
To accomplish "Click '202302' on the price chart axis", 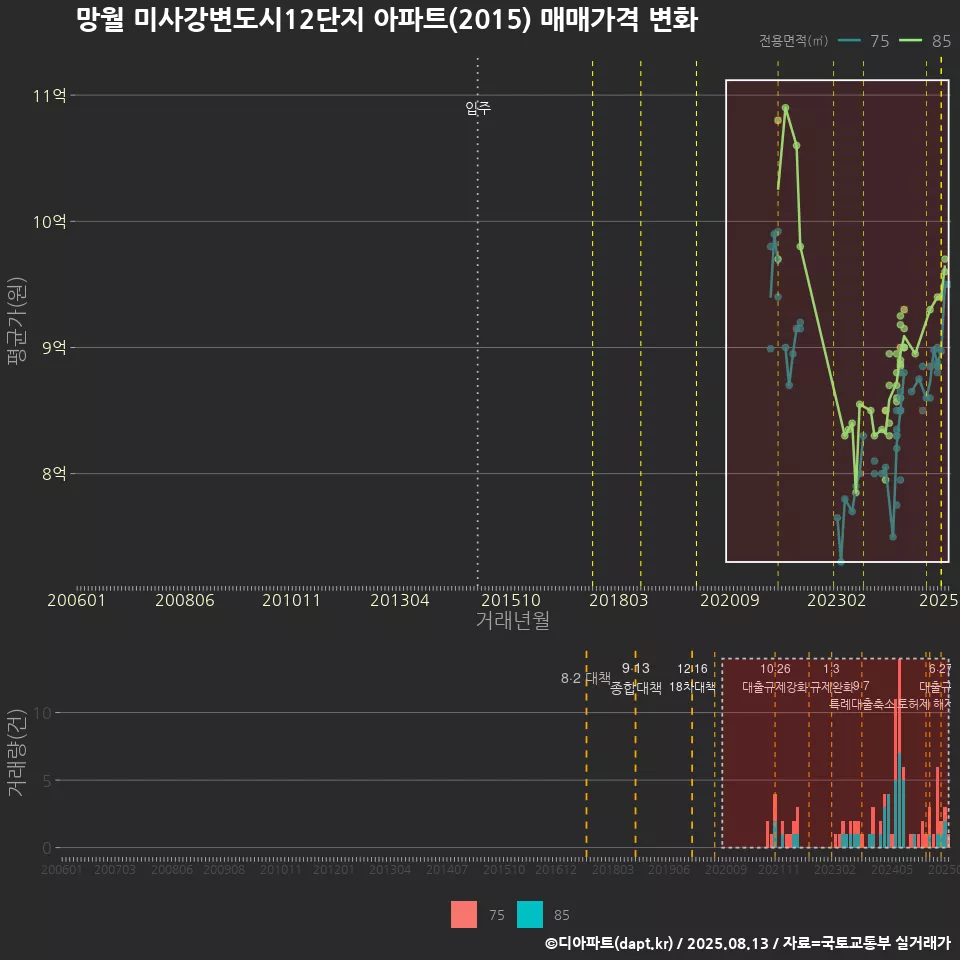I will (x=836, y=600).
